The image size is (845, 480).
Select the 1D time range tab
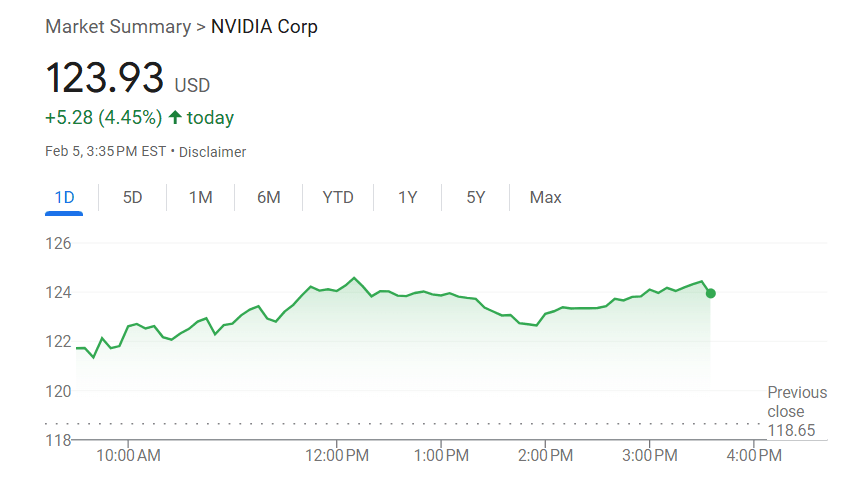point(64,197)
